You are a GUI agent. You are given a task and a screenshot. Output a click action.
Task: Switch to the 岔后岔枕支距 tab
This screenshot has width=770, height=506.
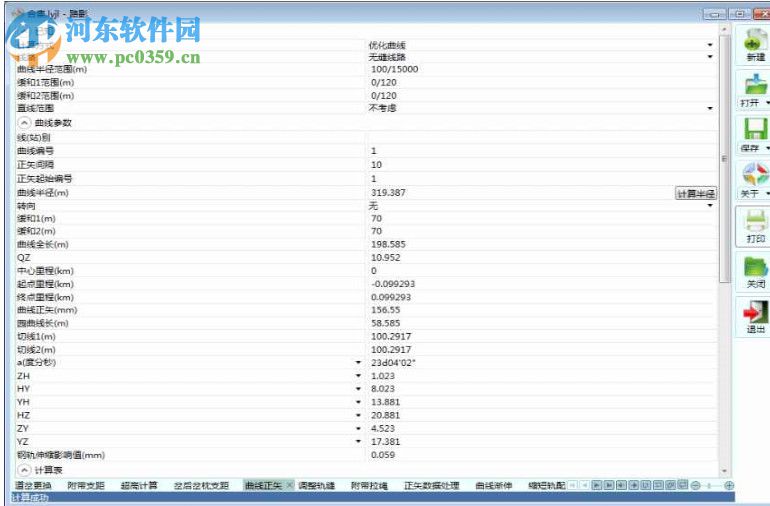[201, 485]
